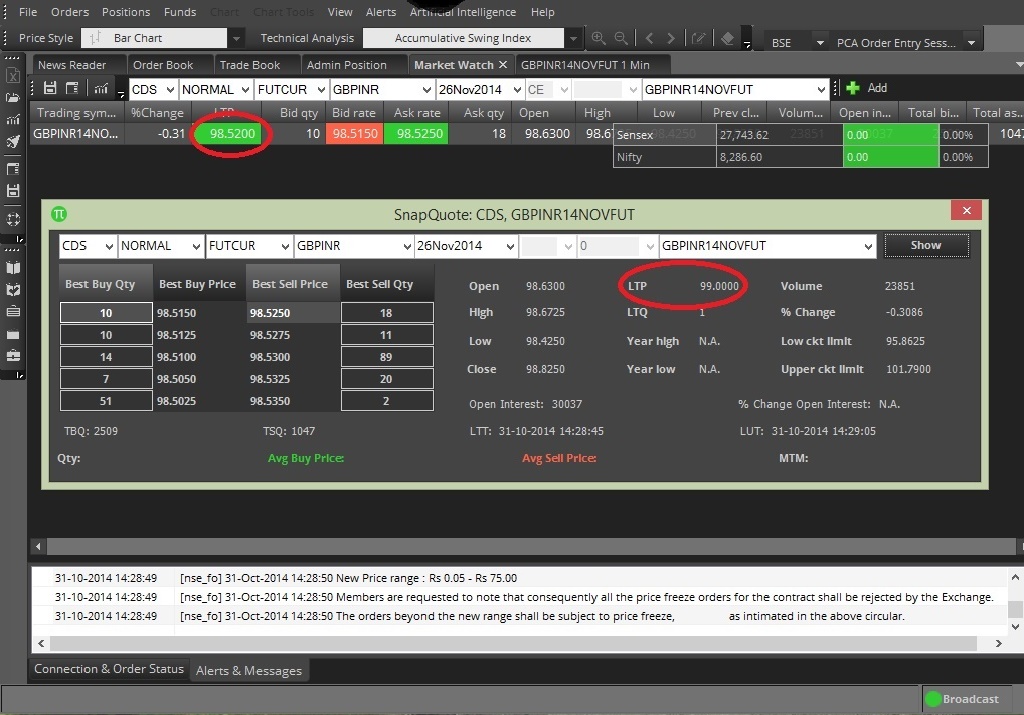Expand the tab list arrow at the tab strip's end
1024x715 pixels.
click(1019, 65)
